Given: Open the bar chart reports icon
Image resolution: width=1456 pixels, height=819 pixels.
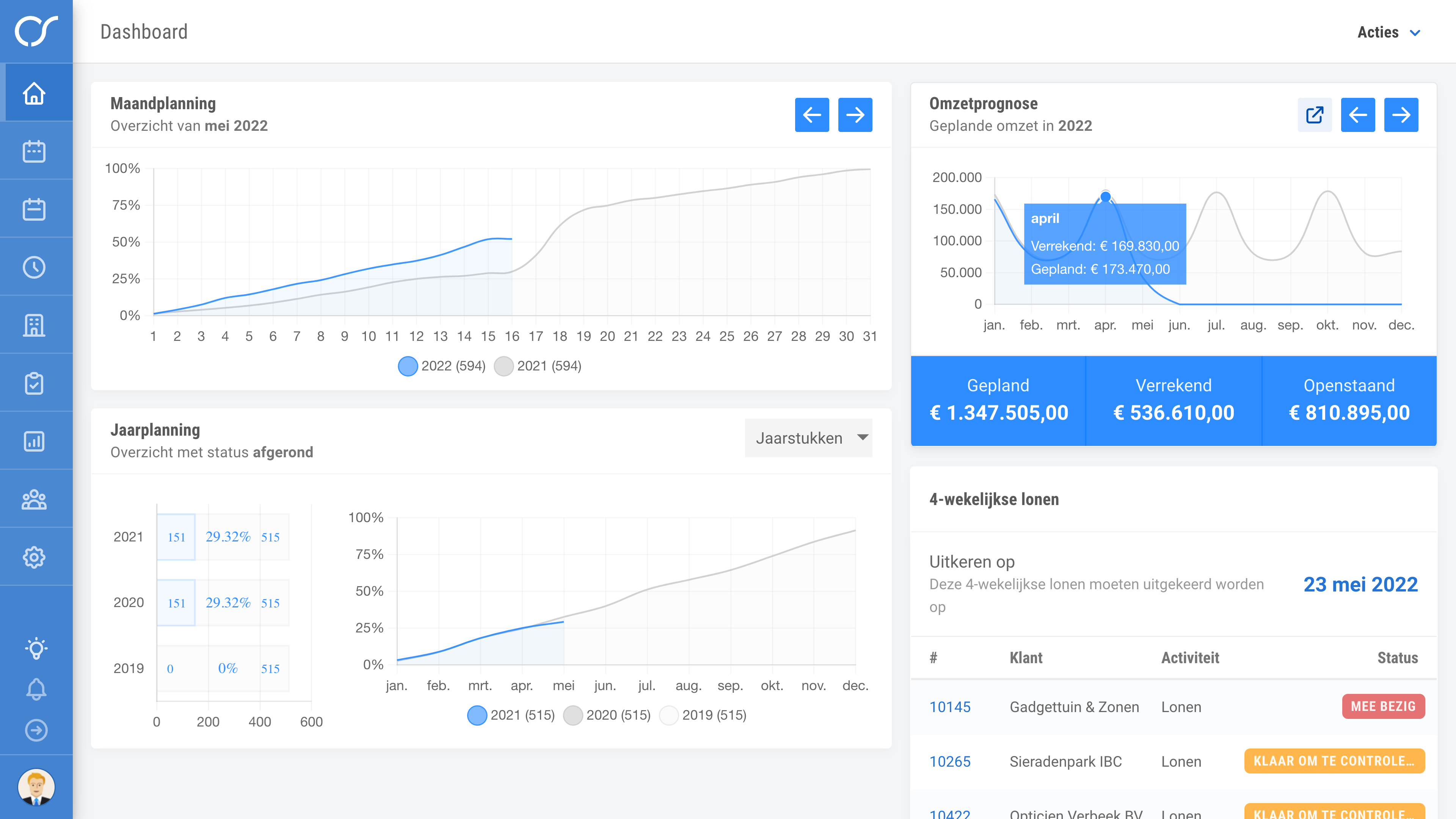Looking at the screenshot, I should (35, 441).
